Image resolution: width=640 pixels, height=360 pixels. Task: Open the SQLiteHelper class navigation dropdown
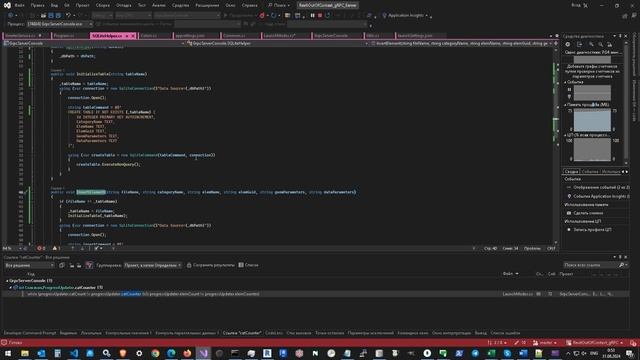point(278,43)
